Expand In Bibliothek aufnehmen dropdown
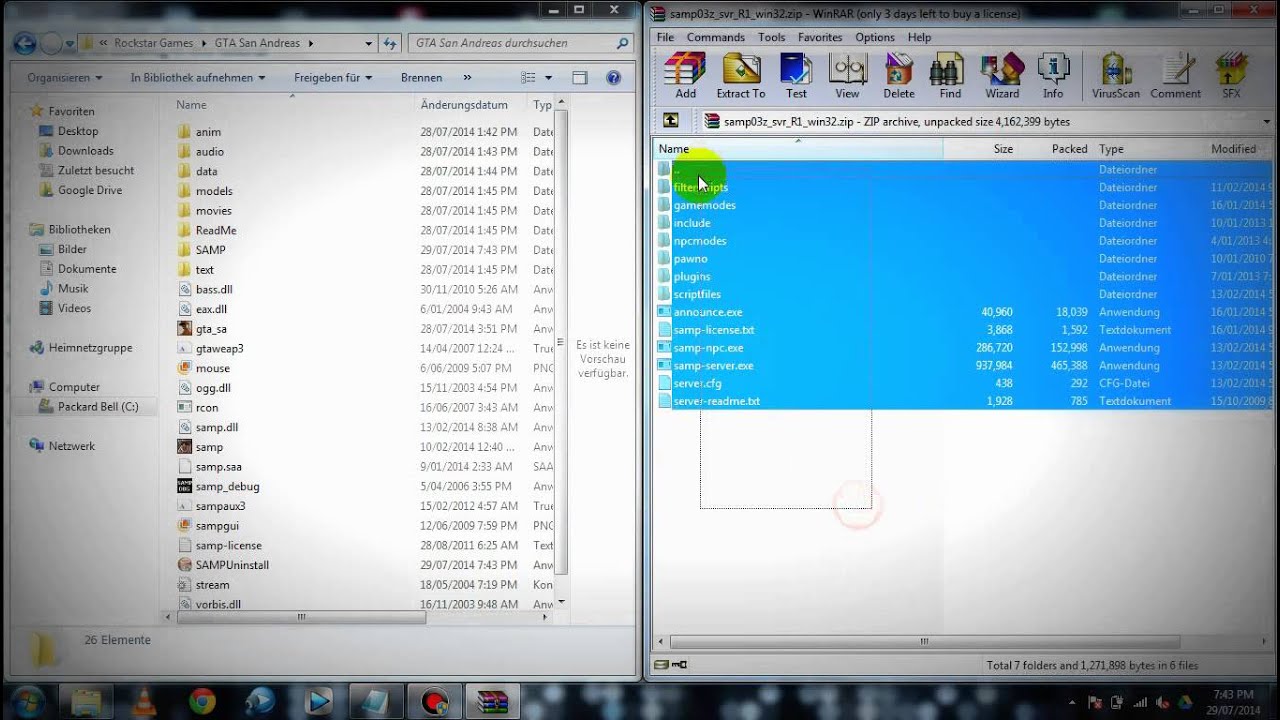This screenshot has width=1280, height=720. [x=198, y=77]
